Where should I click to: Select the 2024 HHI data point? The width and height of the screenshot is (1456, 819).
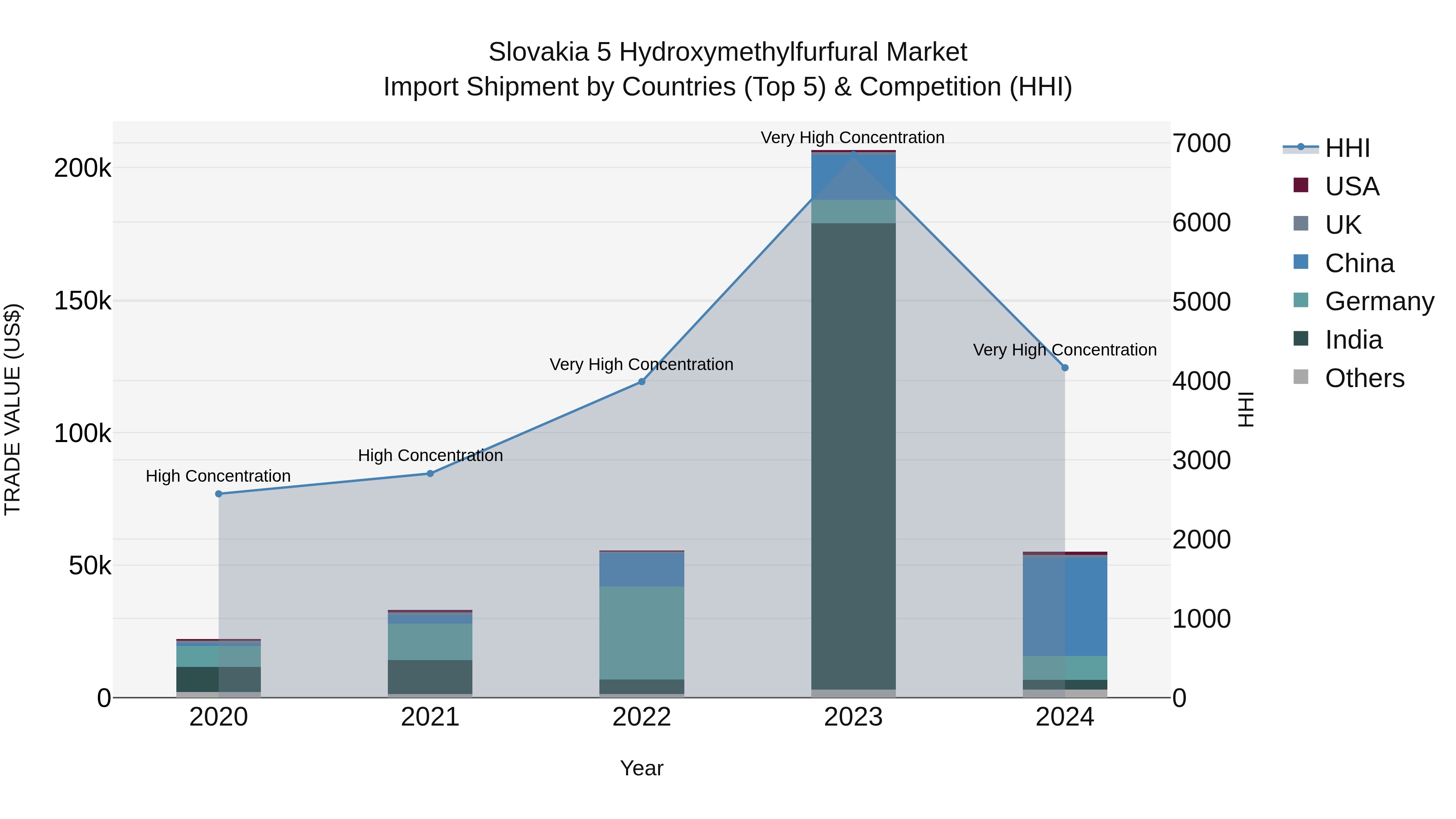click(x=1065, y=368)
